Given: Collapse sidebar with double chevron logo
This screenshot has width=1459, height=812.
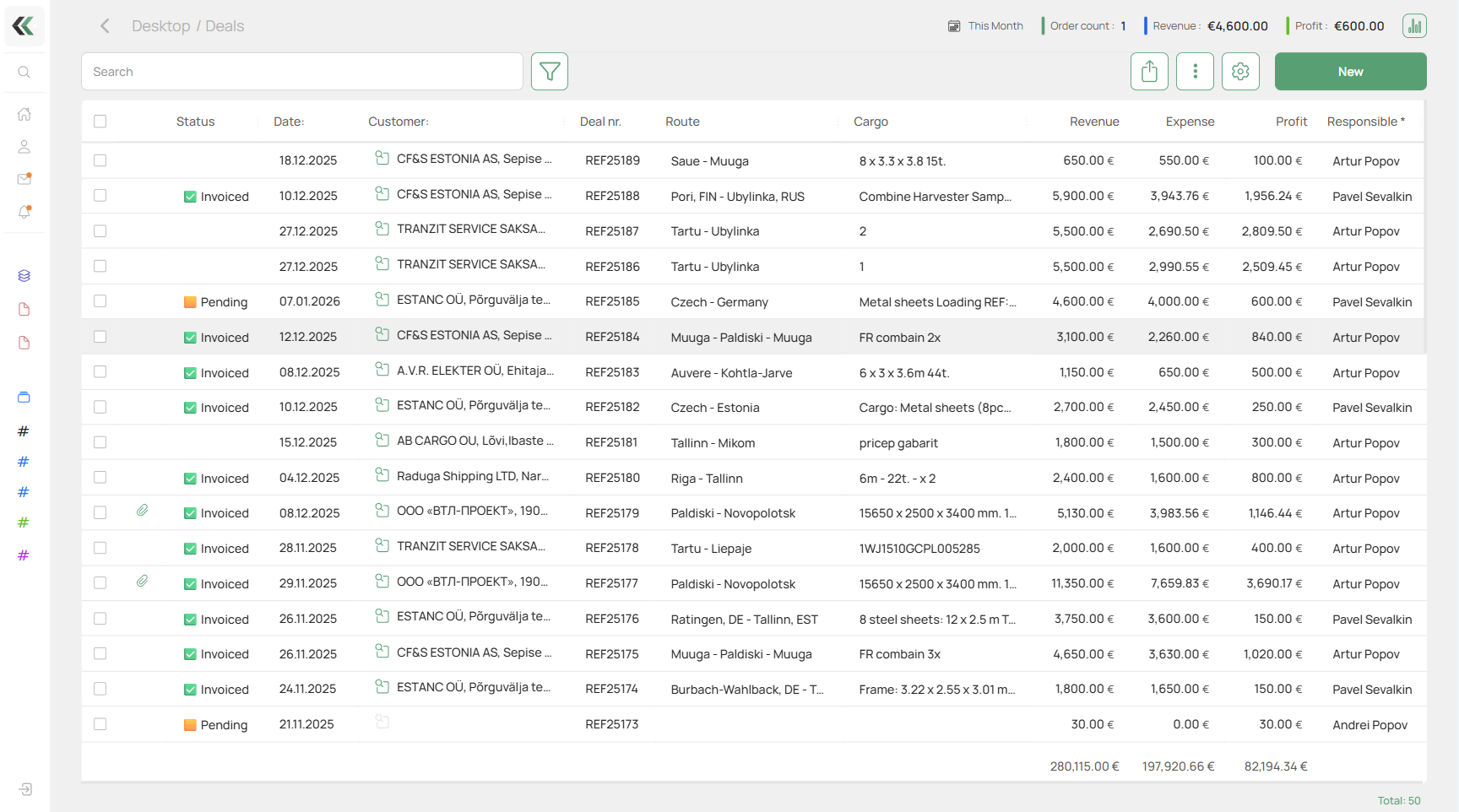Looking at the screenshot, I should coord(24,26).
